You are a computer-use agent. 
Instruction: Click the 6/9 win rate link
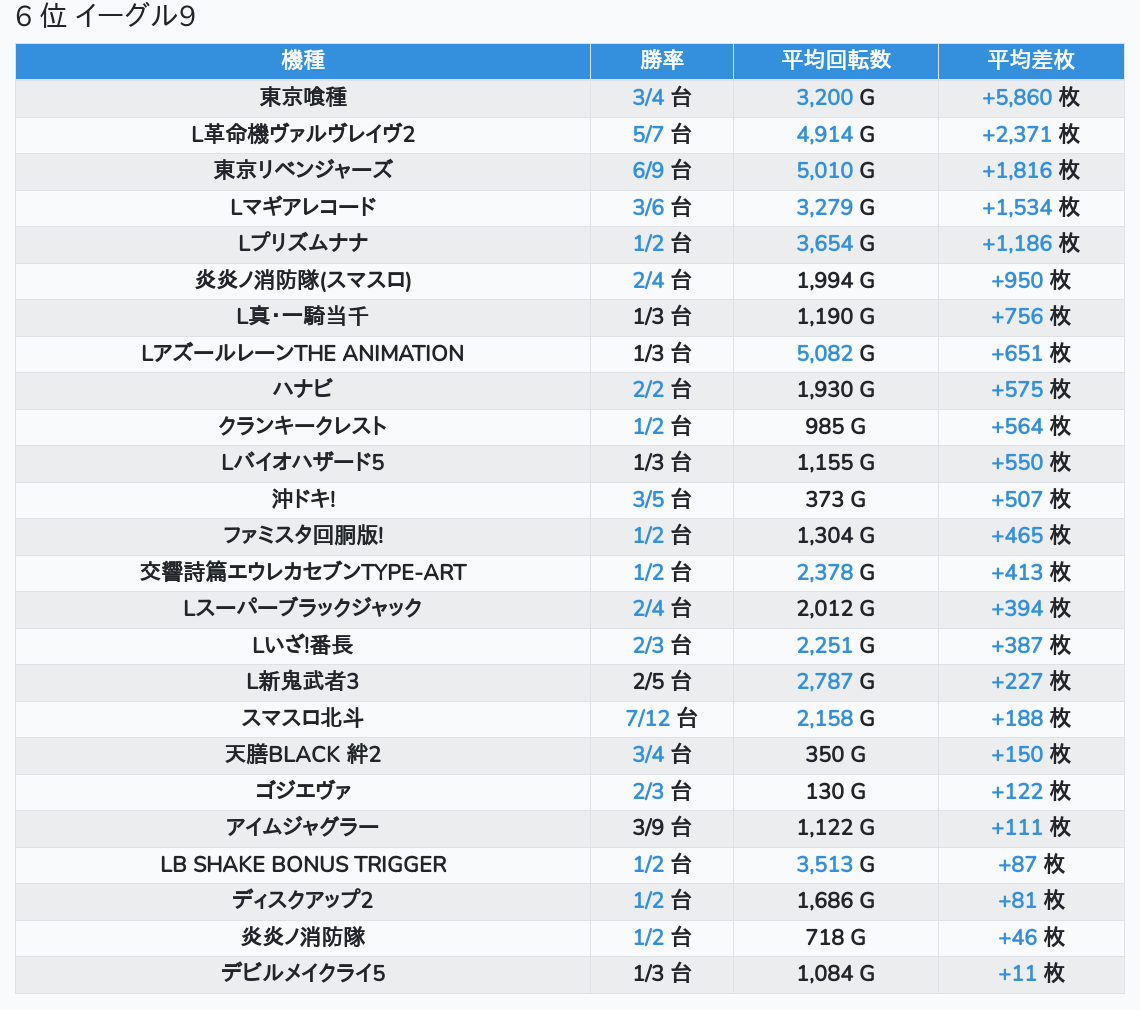[648, 171]
